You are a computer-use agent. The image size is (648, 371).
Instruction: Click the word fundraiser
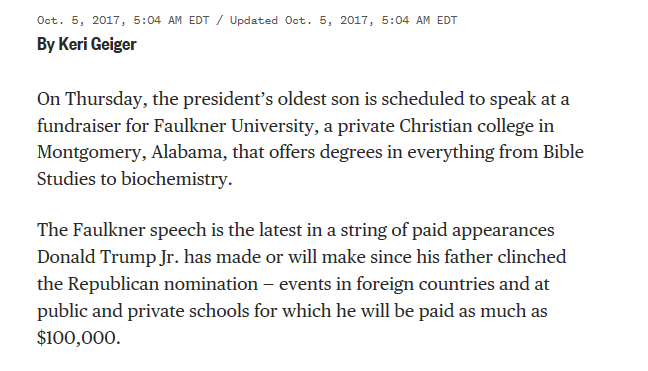(x=79, y=126)
